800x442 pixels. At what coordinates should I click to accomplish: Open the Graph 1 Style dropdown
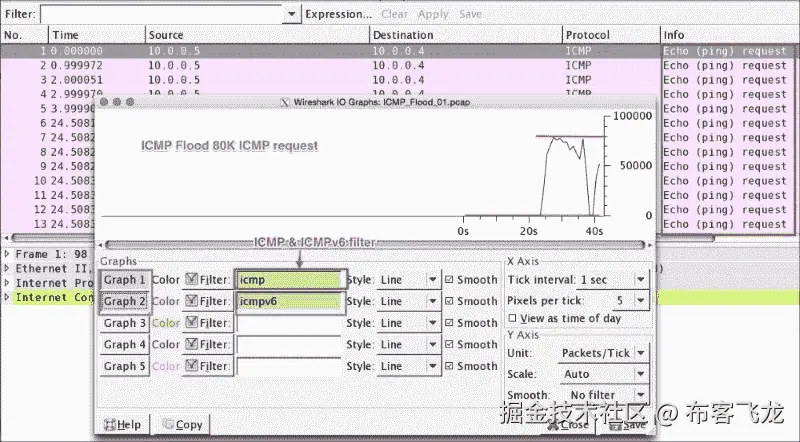(x=409, y=280)
